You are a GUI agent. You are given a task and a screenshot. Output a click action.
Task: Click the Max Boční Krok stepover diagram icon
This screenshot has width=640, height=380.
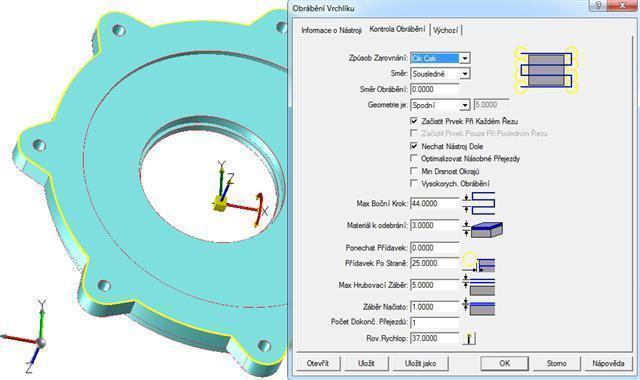click(479, 203)
